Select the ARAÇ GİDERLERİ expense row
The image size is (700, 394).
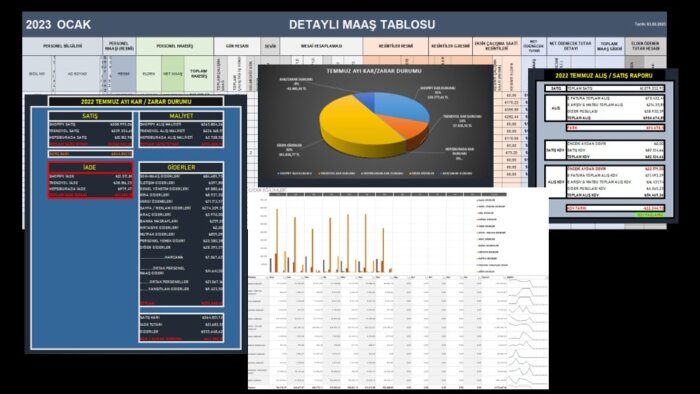pyautogui.click(x=181, y=215)
